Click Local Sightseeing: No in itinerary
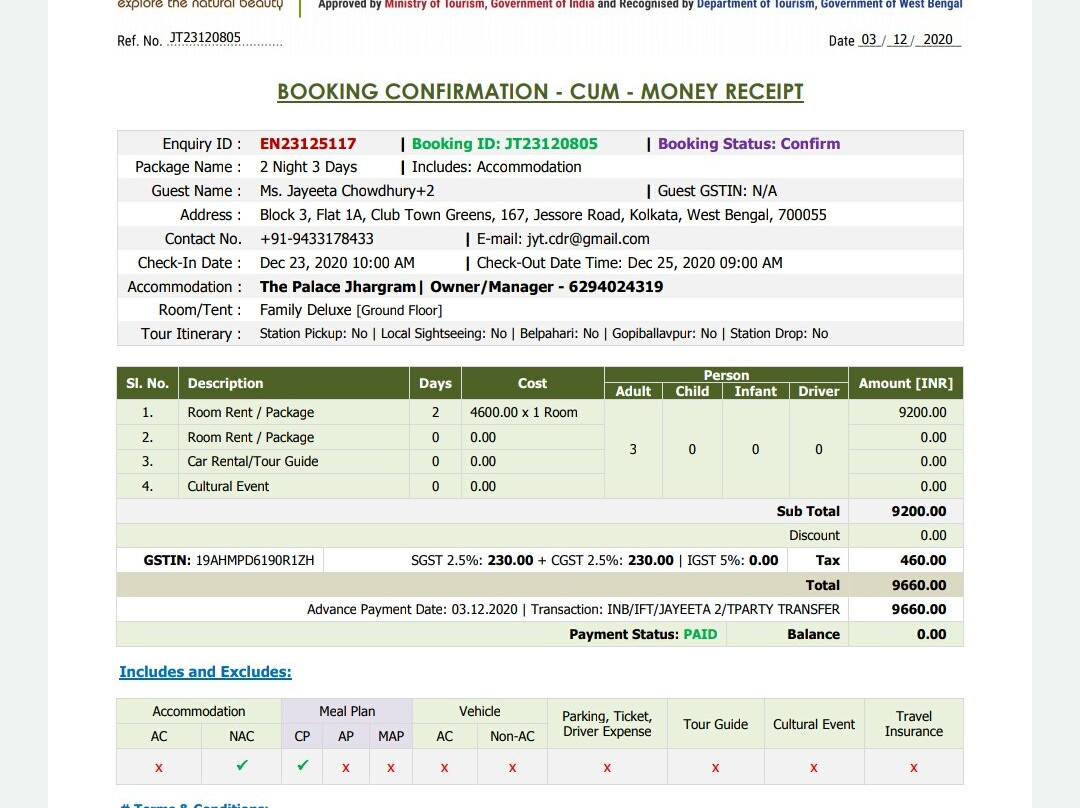The width and height of the screenshot is (1080, 808). [444, 333]
